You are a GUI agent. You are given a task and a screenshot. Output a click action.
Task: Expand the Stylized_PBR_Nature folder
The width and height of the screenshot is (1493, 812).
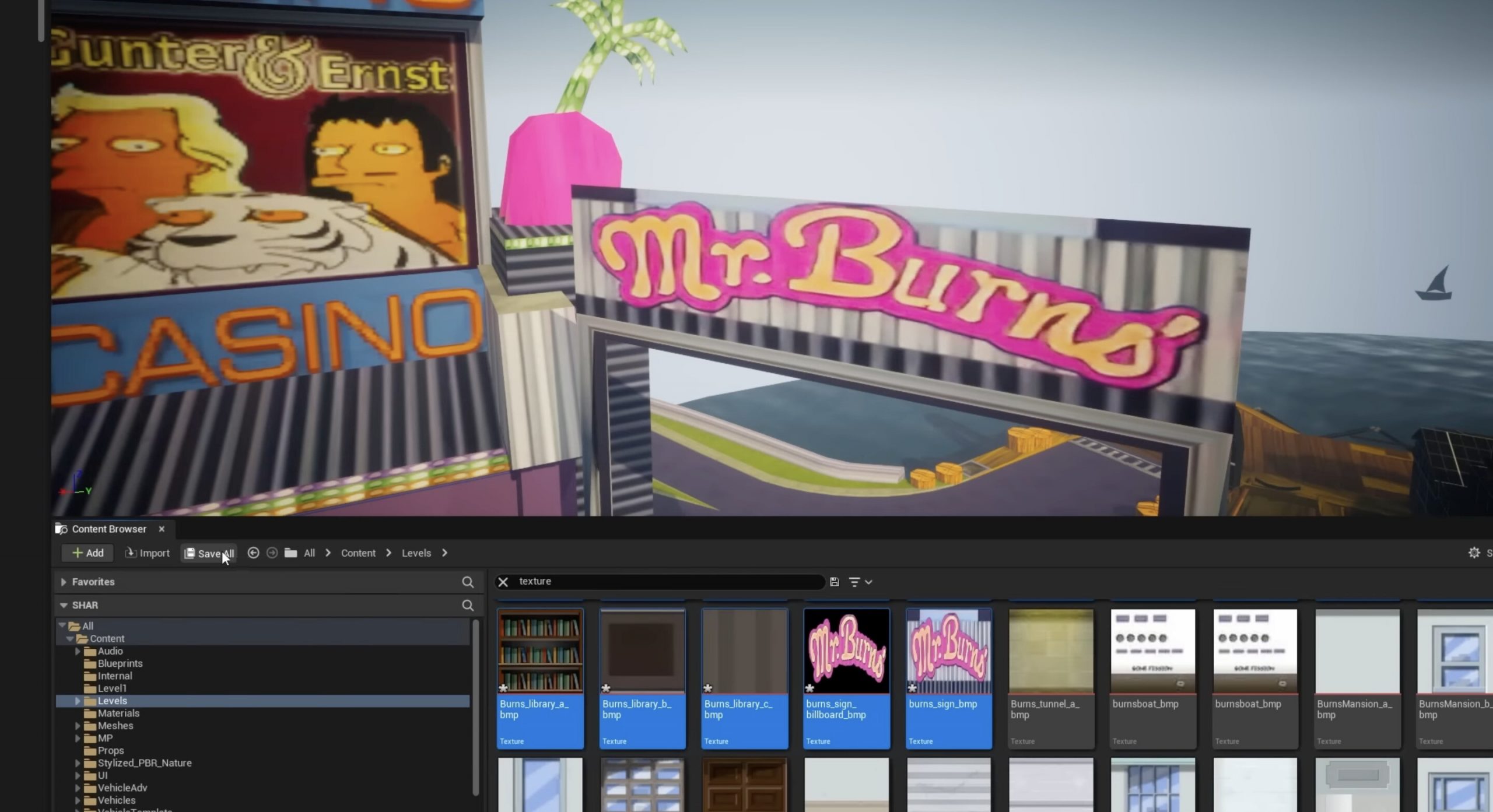pyautogui.click(x=78, y=763)
